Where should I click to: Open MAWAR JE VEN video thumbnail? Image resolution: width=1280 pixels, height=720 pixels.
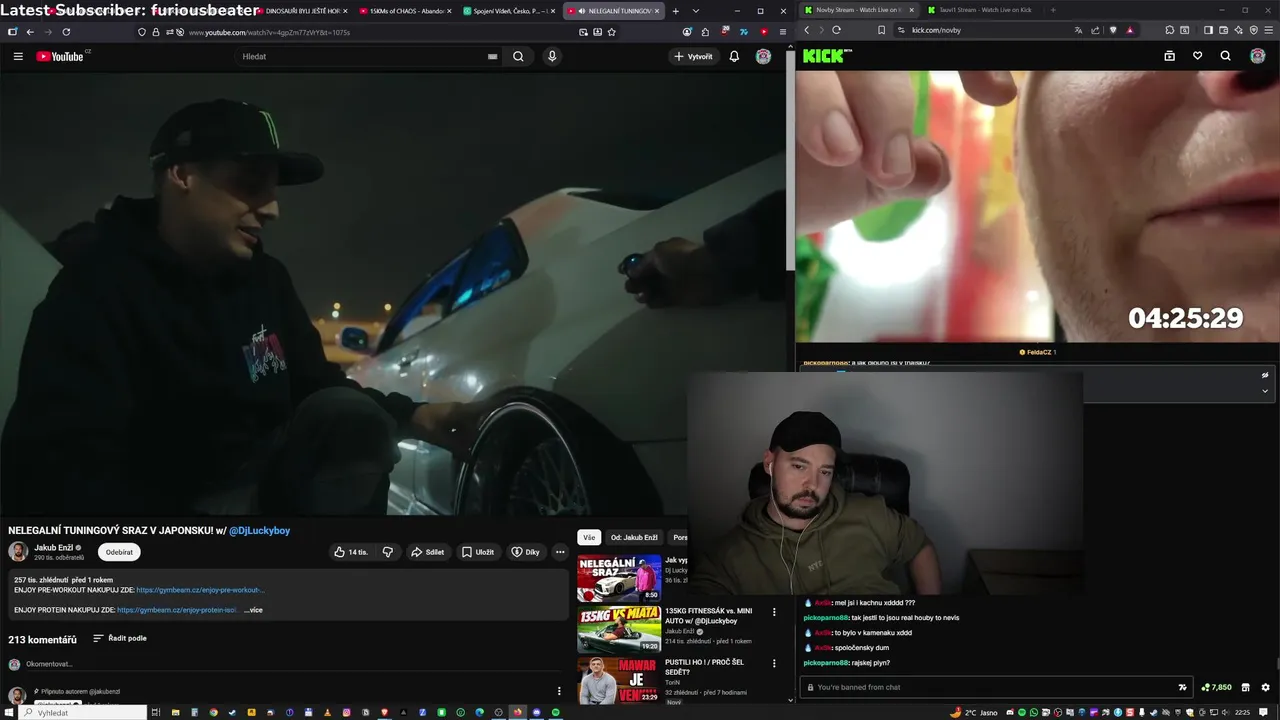click(x=619, y=680)
